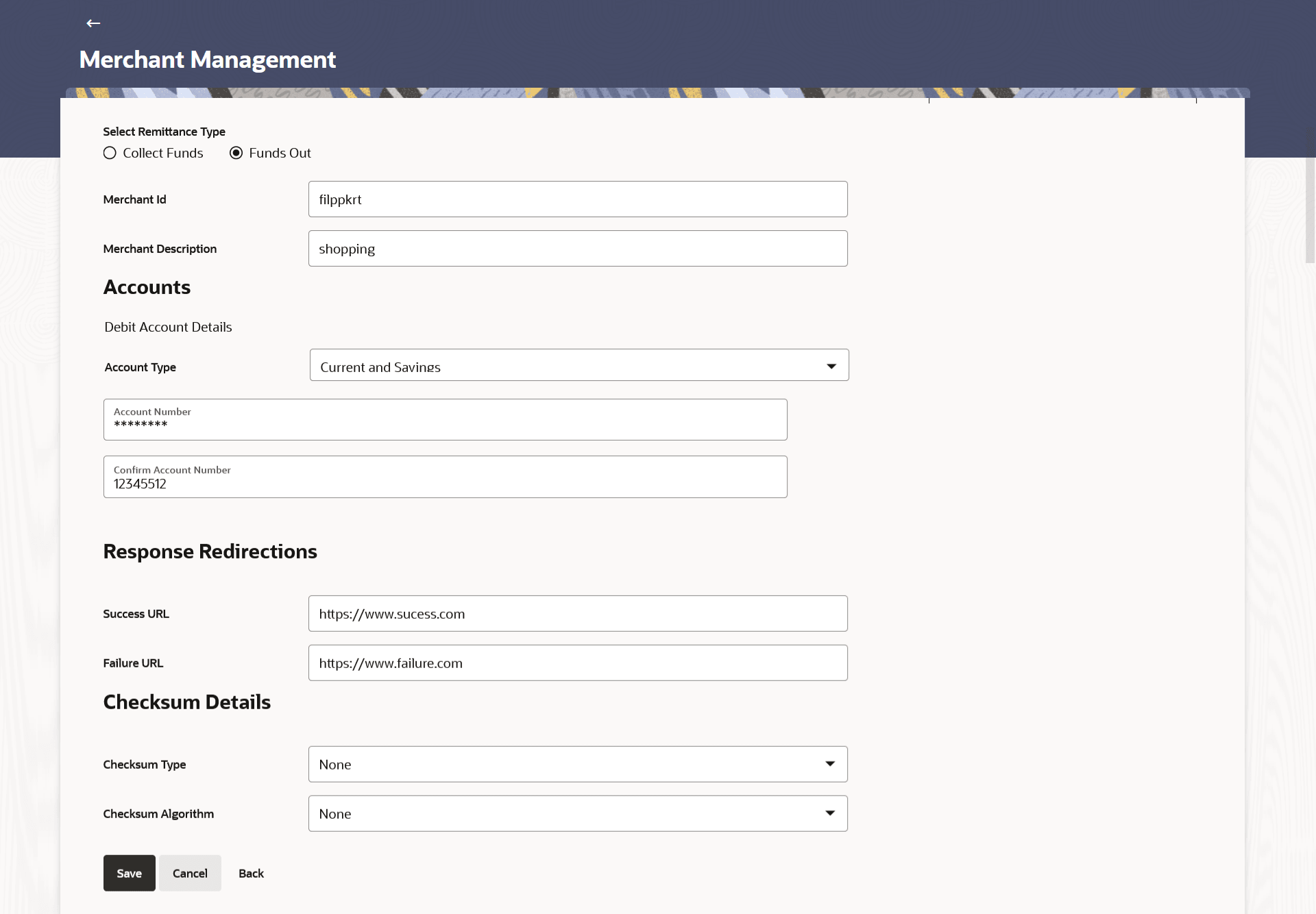
Task: Expand the Checksum Algorithm dropdown
Action: pos(569,814)
